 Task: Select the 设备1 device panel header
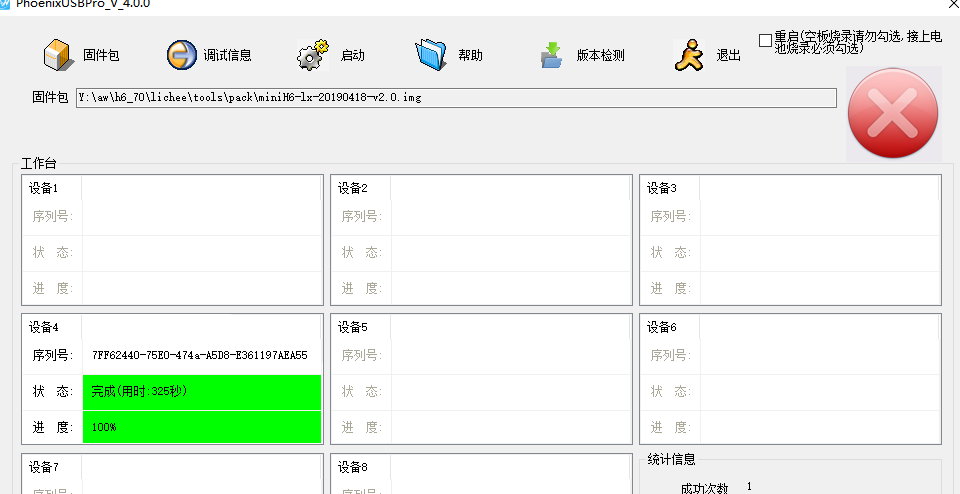pyautogui.click(x=44, y=188)
